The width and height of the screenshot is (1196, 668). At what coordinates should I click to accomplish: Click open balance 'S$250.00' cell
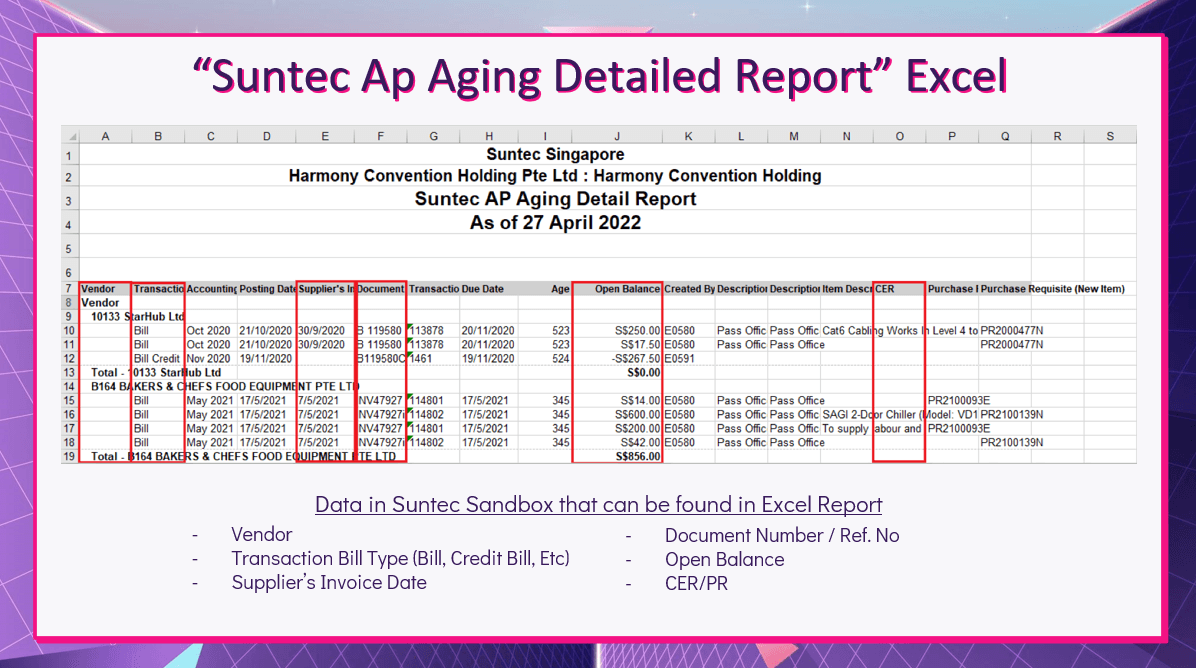pyautogui.click(x=640, y=331)
